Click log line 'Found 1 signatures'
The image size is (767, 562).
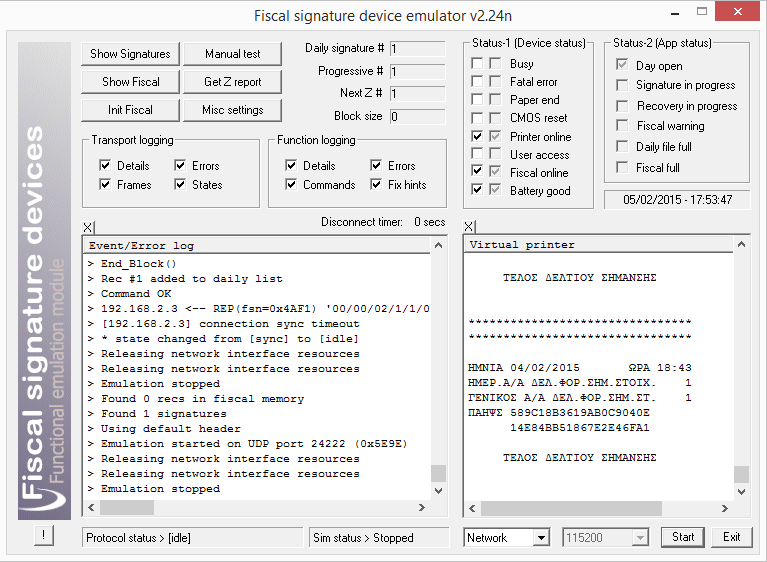coord(163,414)
